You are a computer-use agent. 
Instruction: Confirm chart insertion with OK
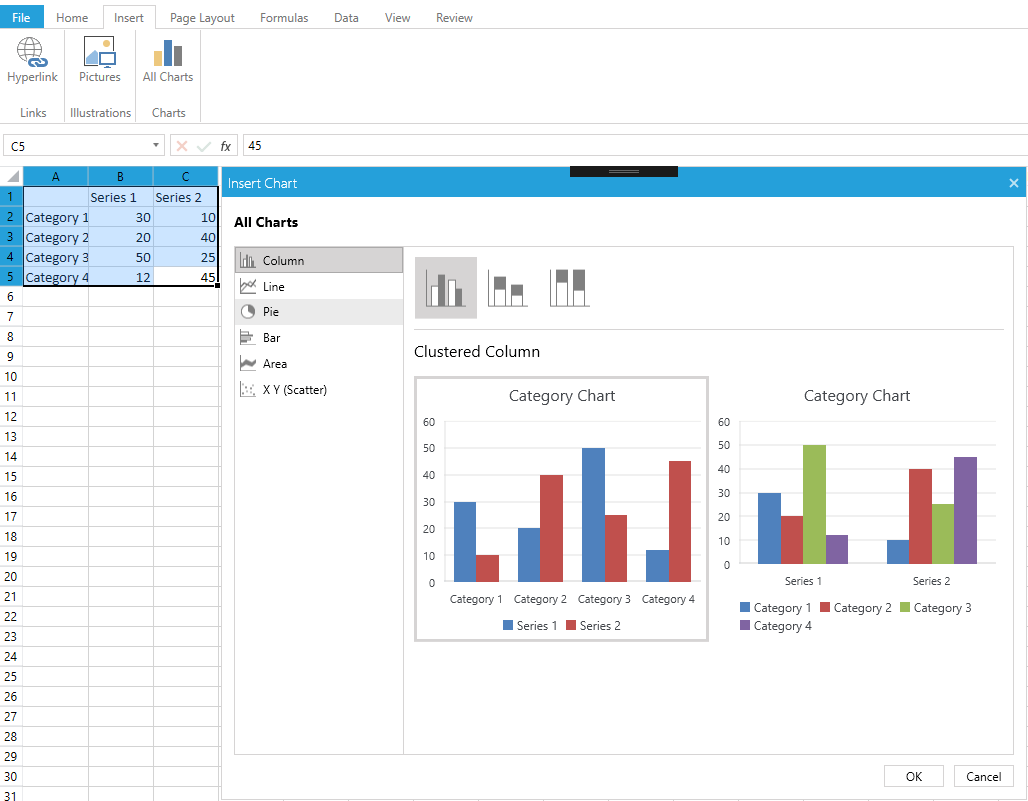pos(913,776)
